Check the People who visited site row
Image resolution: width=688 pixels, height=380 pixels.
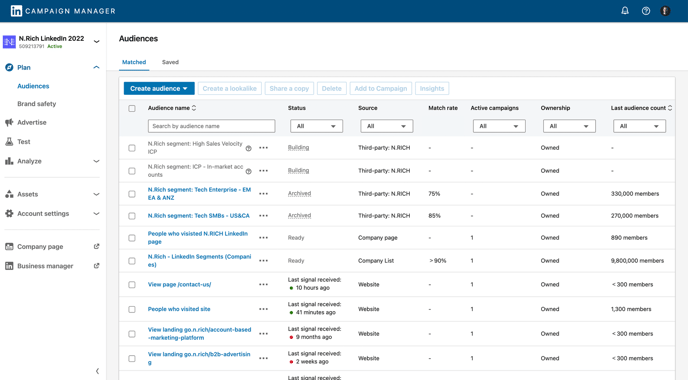(132, 309)
